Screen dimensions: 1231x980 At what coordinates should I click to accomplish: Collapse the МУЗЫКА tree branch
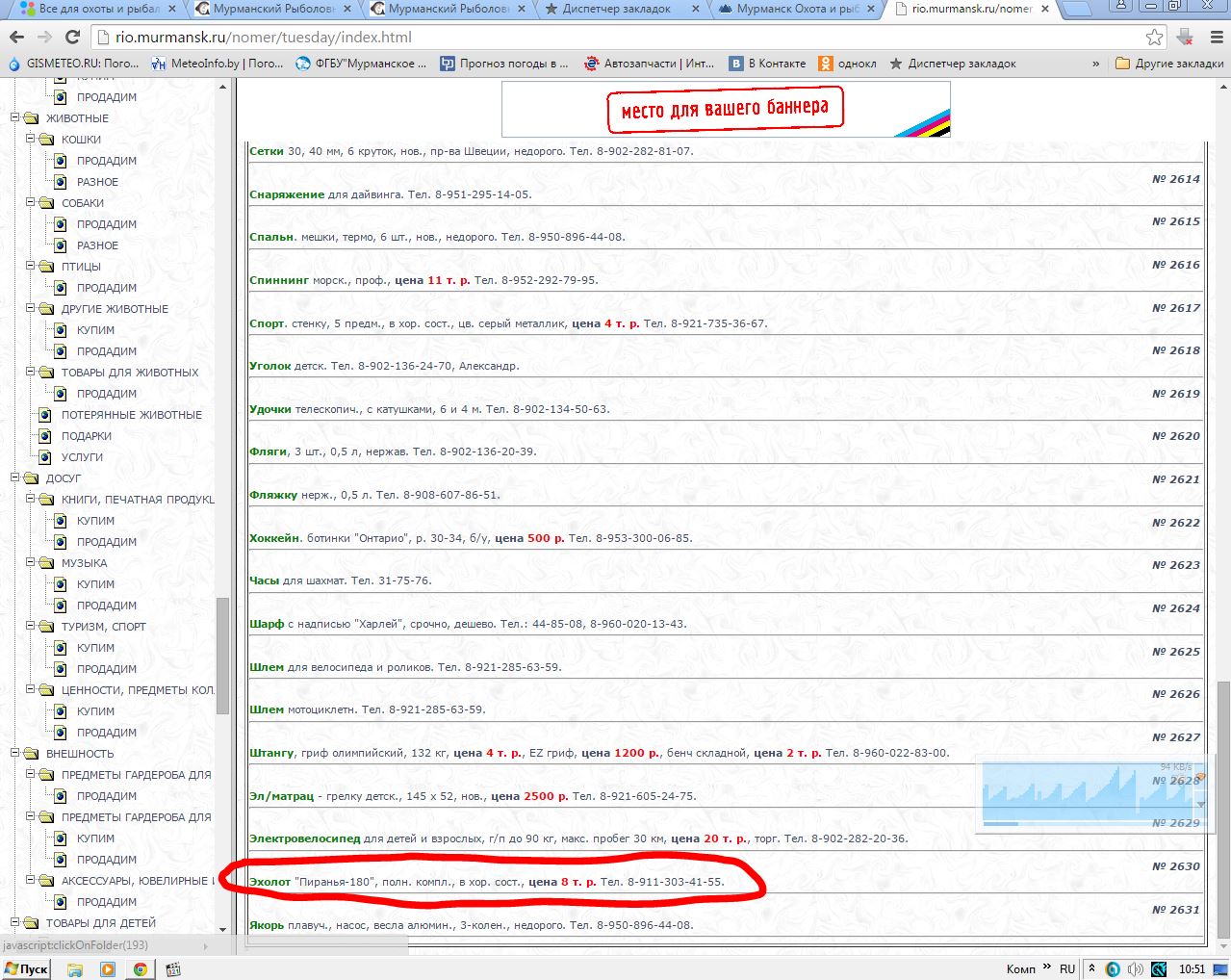tap(31, 563)
